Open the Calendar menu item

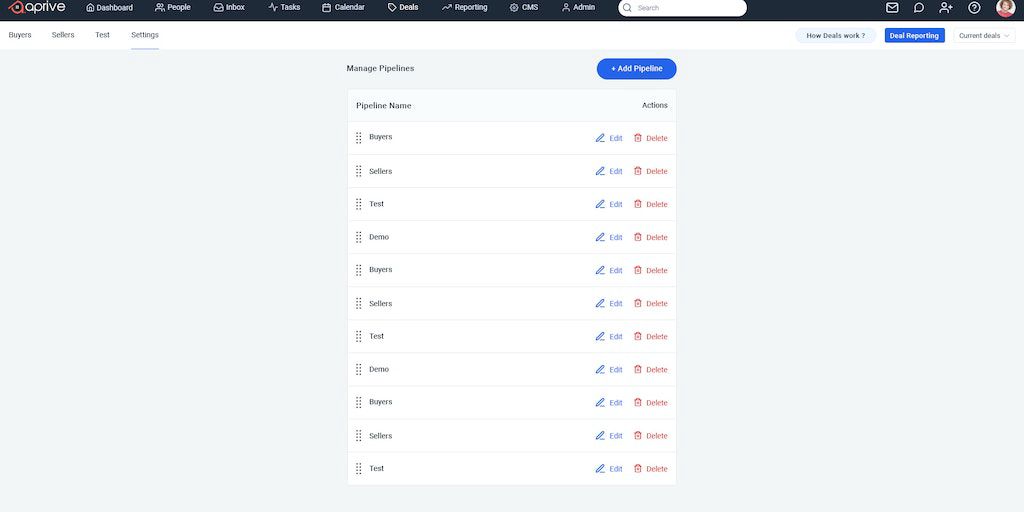pos(343,8)
